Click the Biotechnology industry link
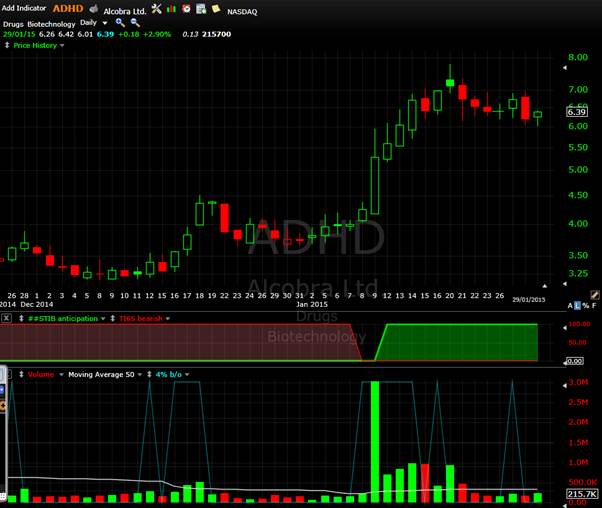This screenshot has width=602, height=508. click(51, 24)
